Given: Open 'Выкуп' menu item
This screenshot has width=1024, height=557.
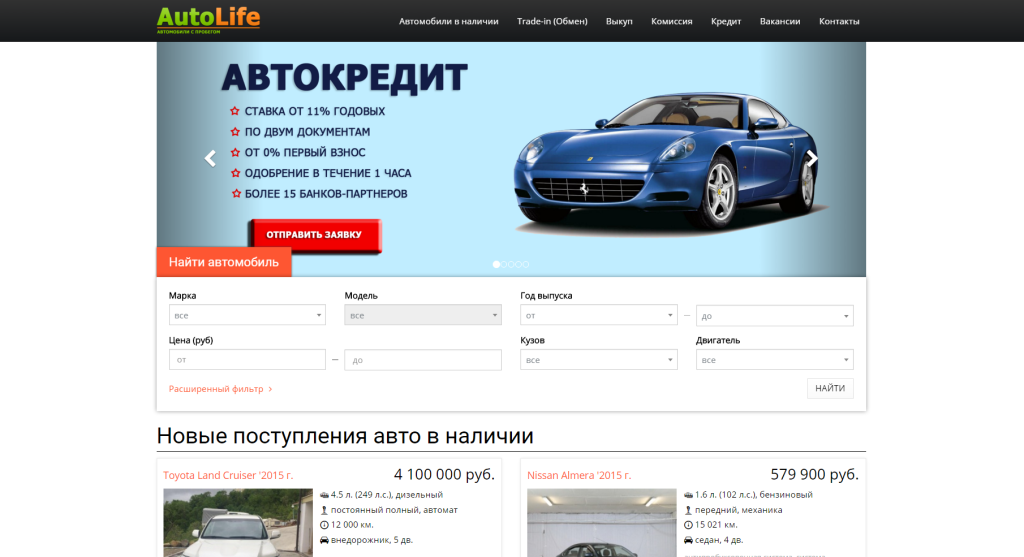Looking at the screenshot, I should [x=619, y=22].
